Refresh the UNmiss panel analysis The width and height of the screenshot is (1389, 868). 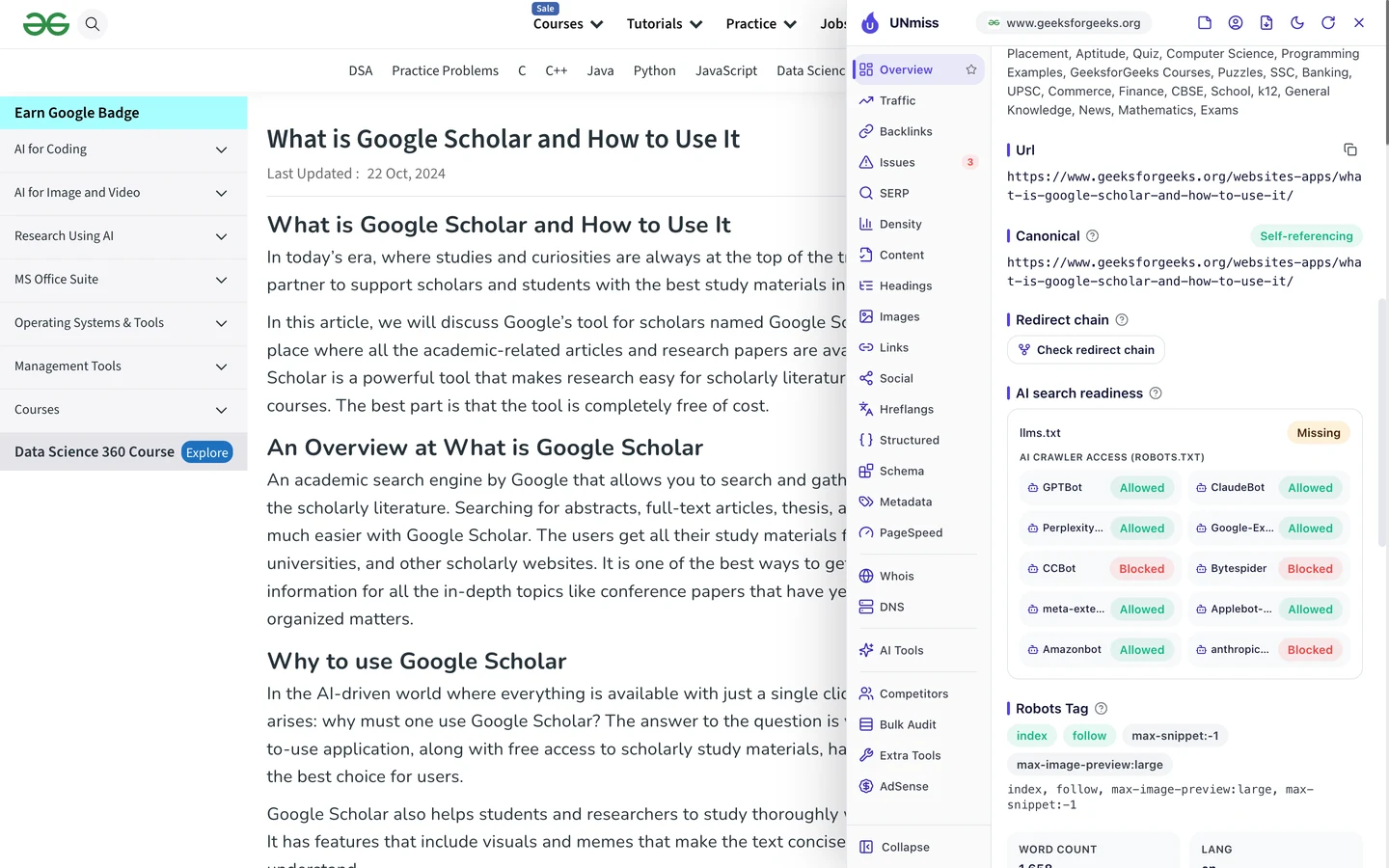(x=1328, y=23)
